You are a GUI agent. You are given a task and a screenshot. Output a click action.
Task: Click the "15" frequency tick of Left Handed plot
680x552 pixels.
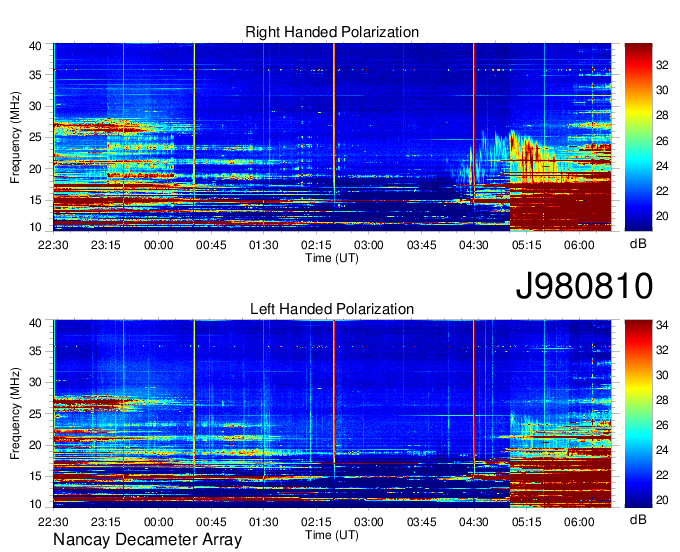tap(35, 477)
